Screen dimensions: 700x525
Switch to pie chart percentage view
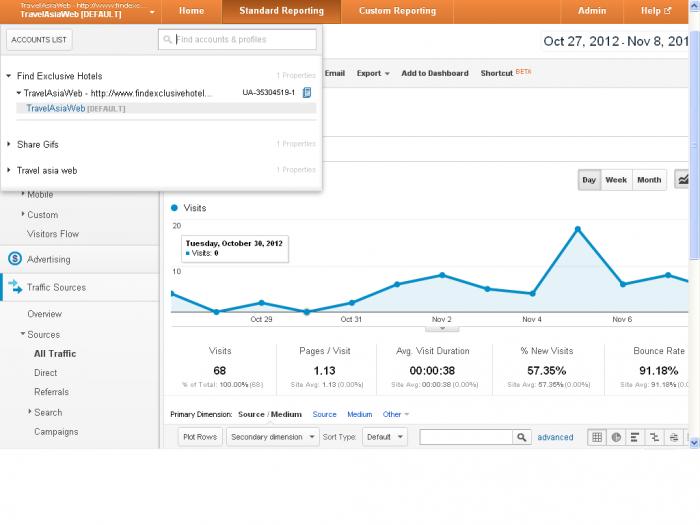pos(616,437)
